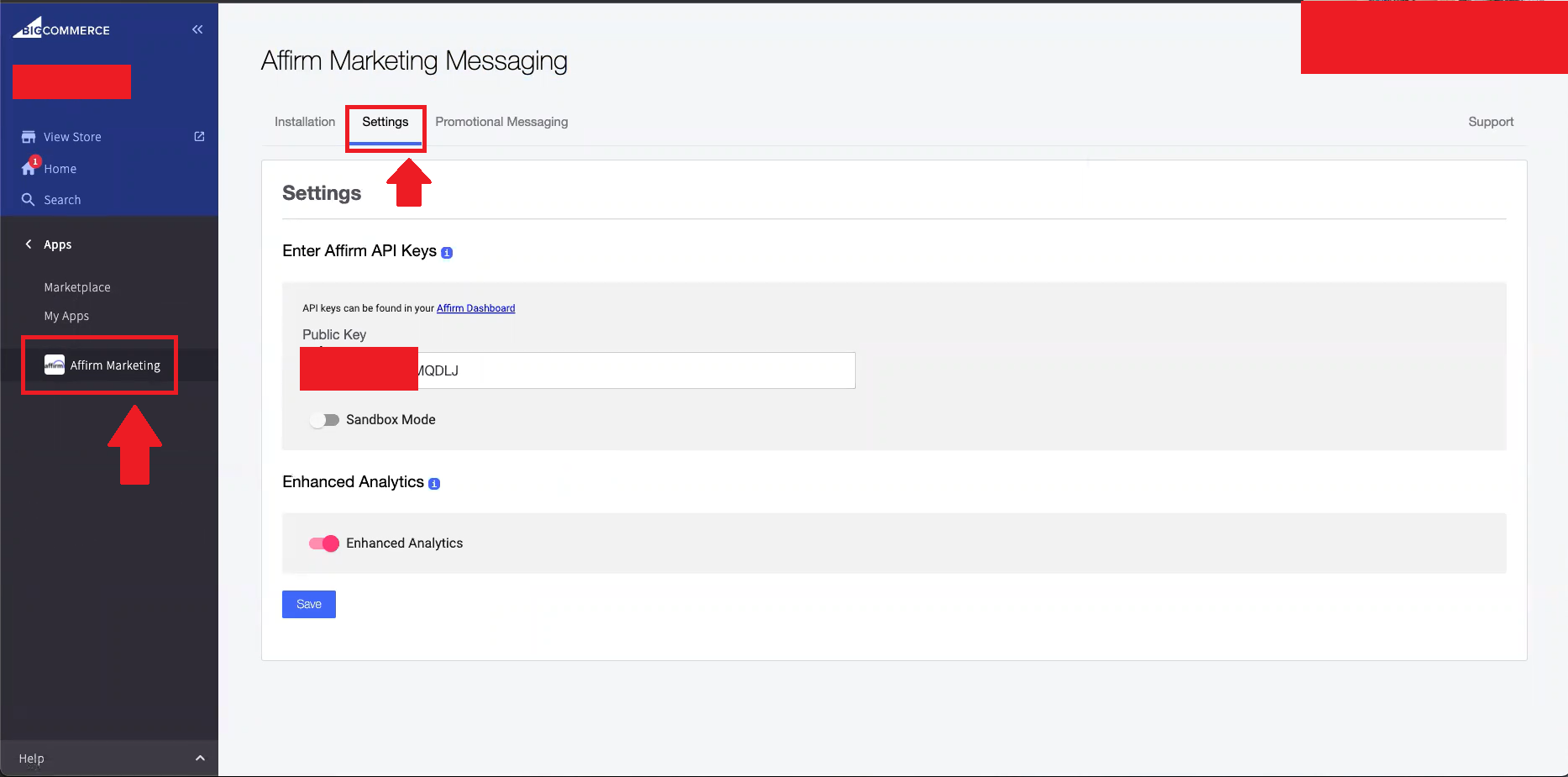Switch to Promotional Messaging tab
Viewport: 1568px width, 777px height.
[501, 122]
